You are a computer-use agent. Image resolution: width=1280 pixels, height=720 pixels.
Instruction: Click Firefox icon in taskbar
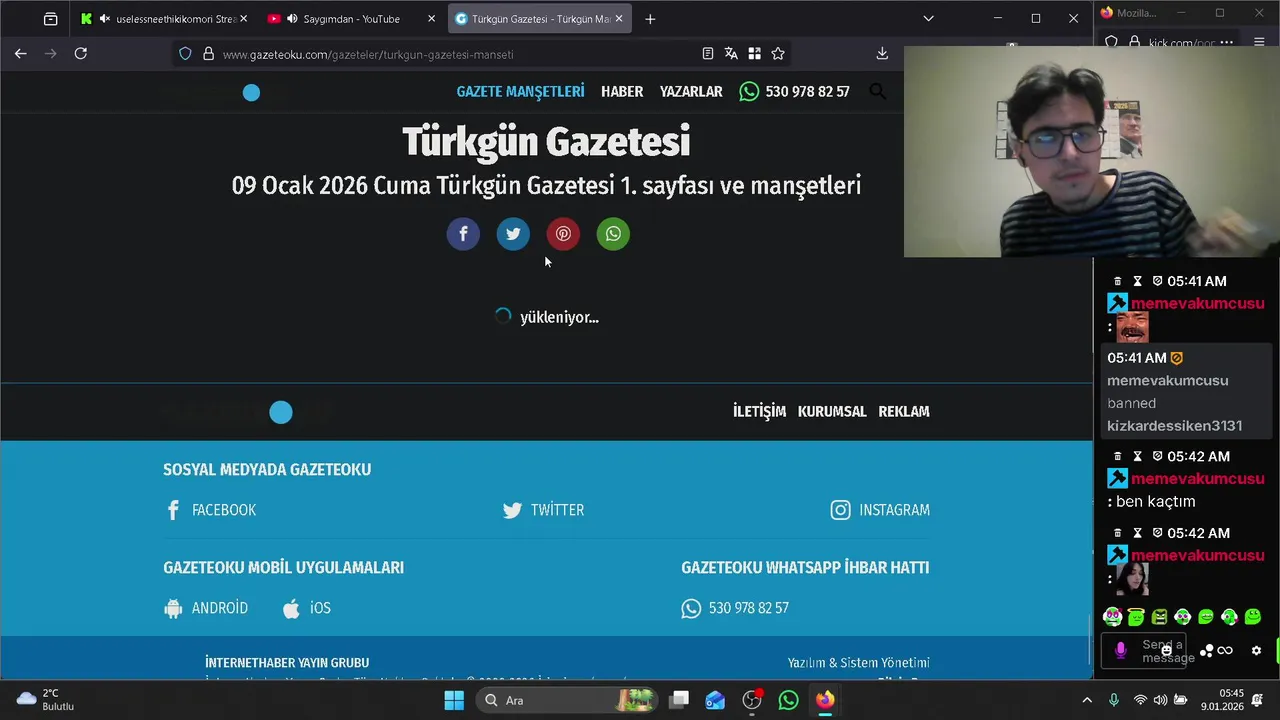coord(825,700)
